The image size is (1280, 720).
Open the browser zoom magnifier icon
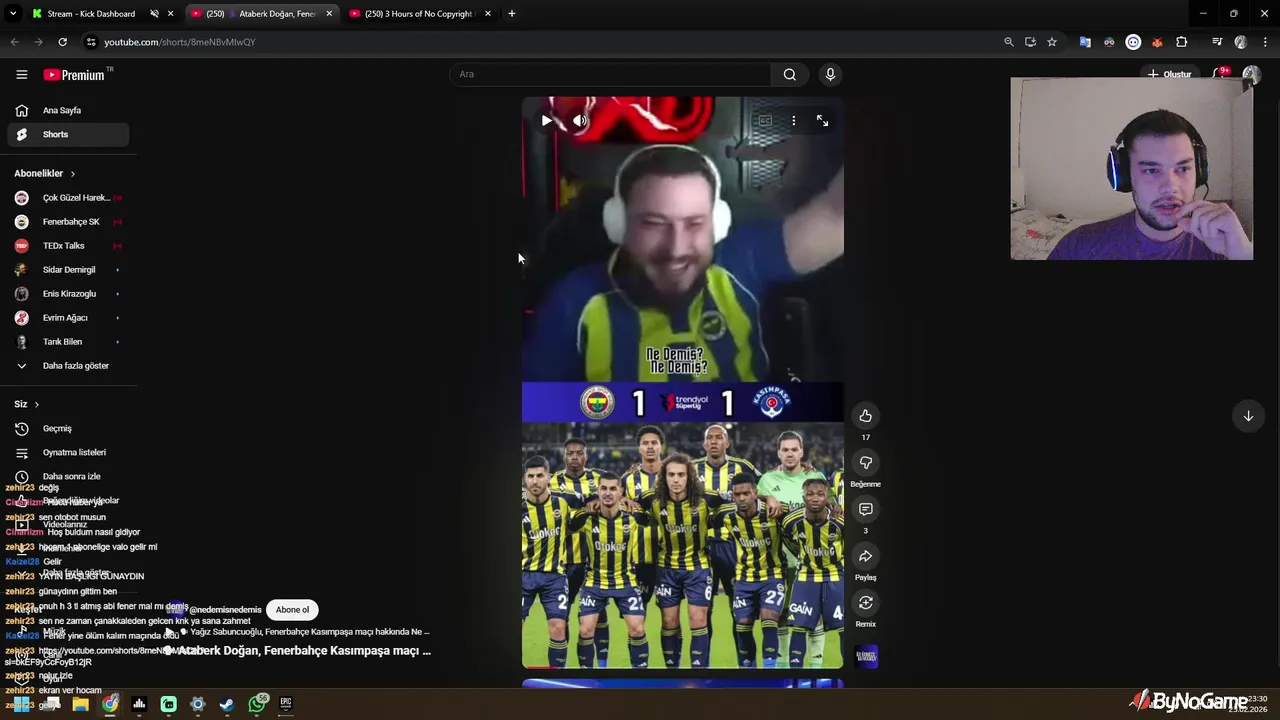click(1009, 42)
